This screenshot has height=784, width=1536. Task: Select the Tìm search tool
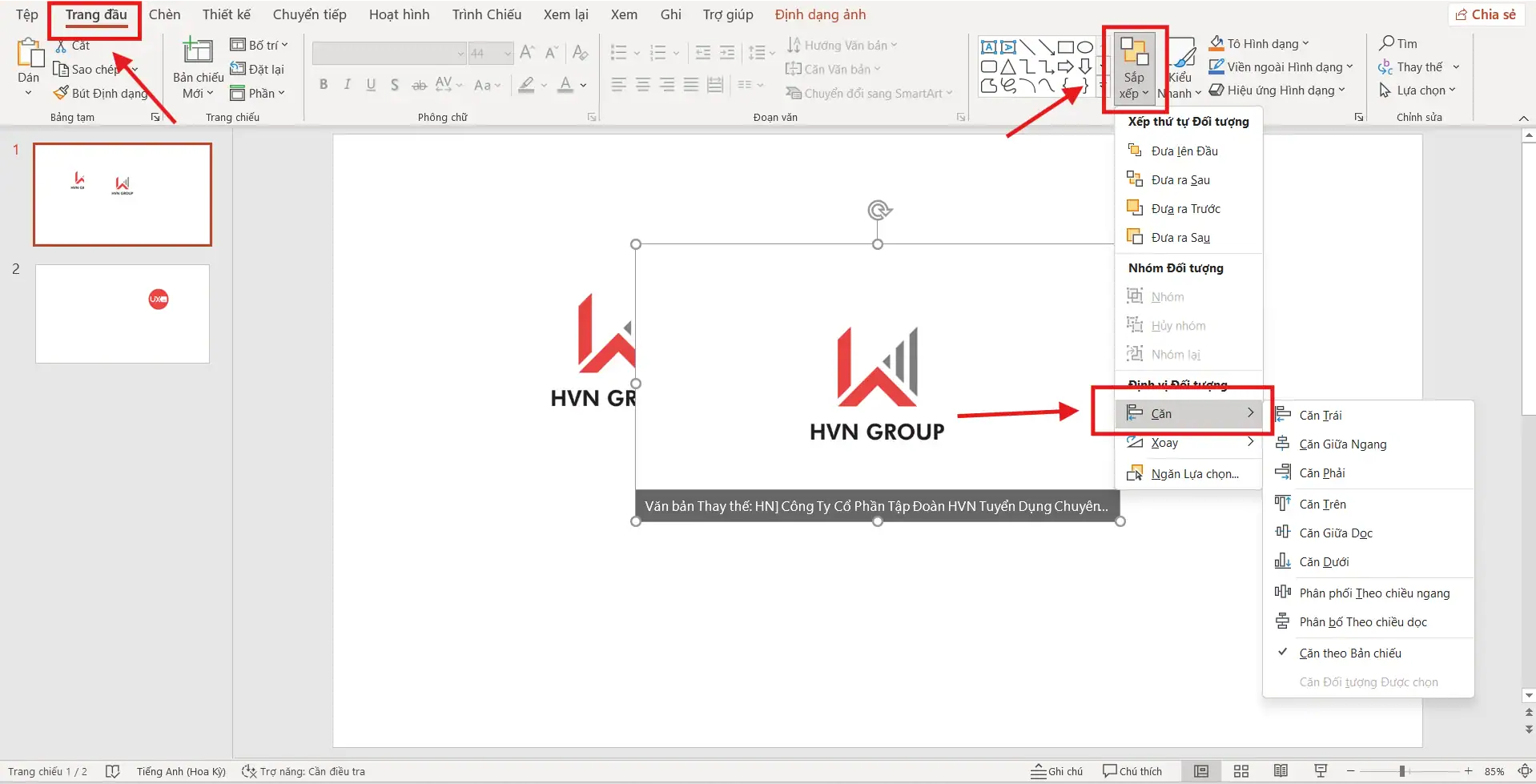[1400, 43]
